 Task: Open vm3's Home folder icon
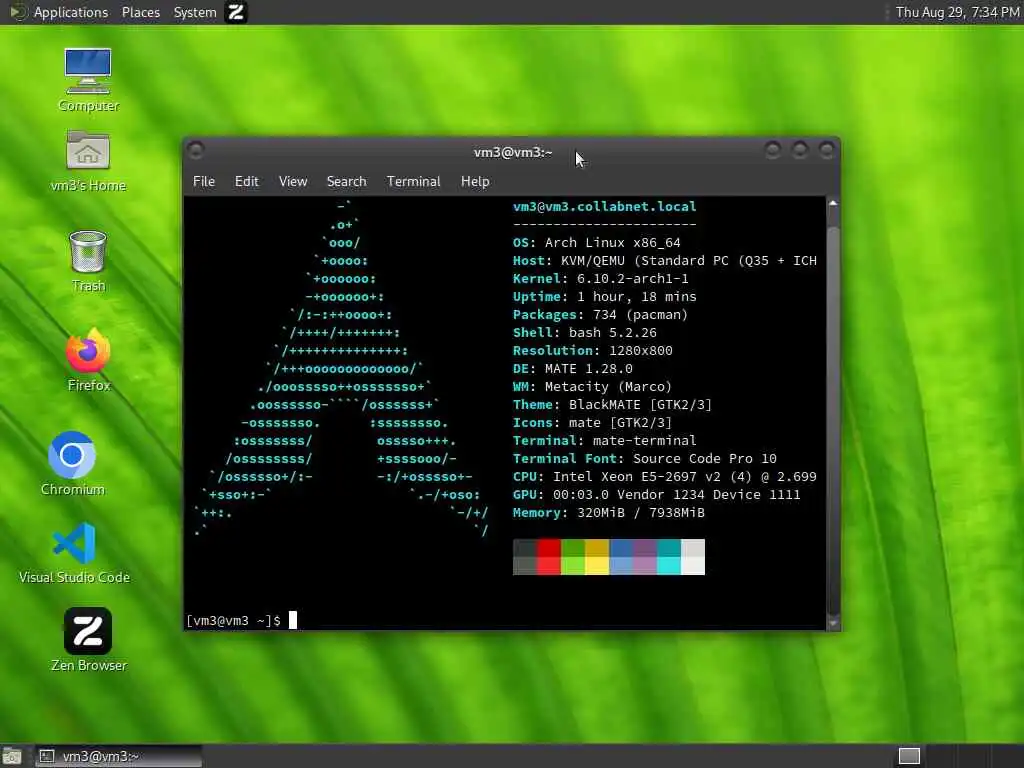[88, 161]
